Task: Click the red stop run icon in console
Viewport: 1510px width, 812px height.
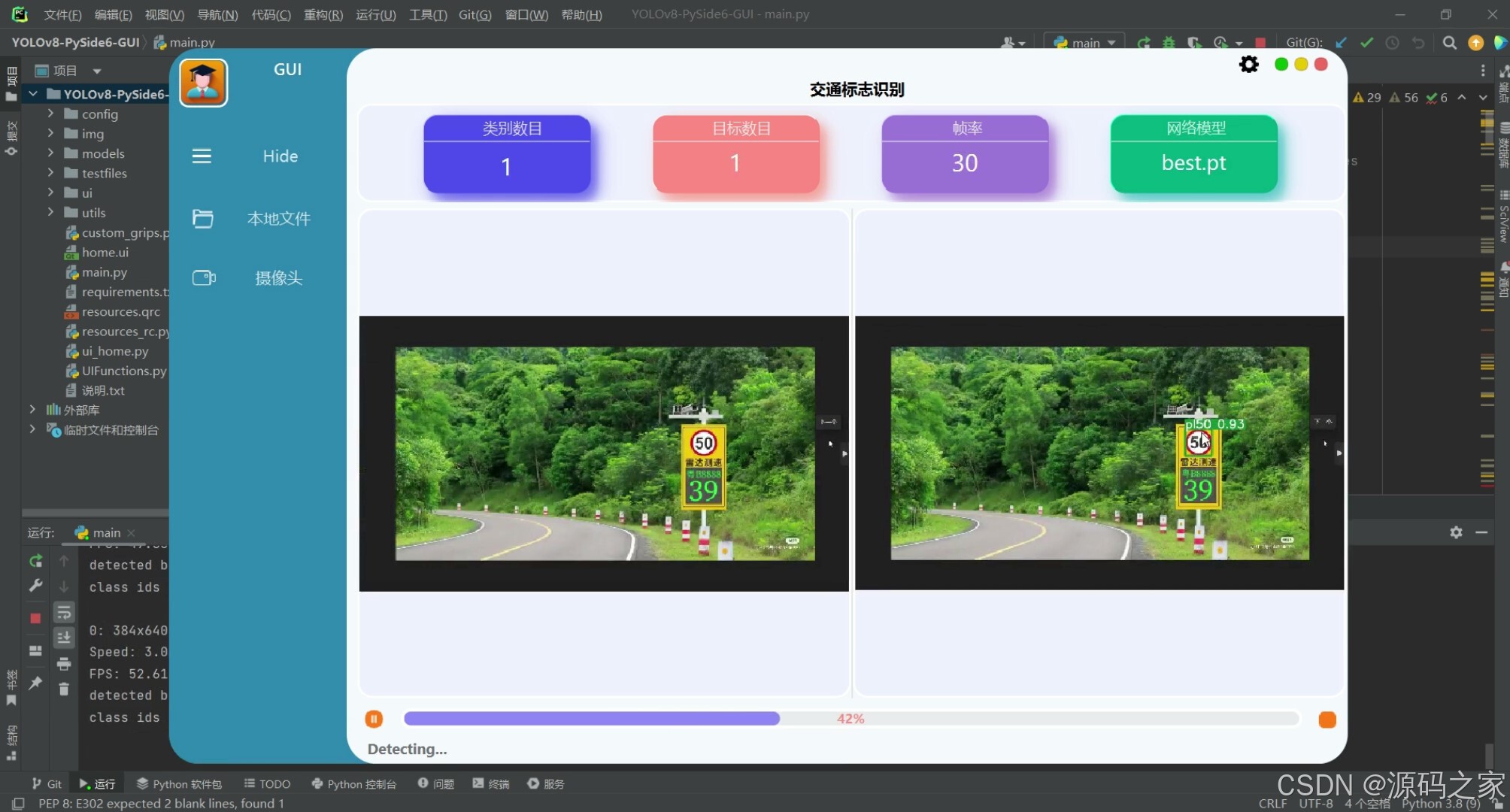Action: [35, 618]
